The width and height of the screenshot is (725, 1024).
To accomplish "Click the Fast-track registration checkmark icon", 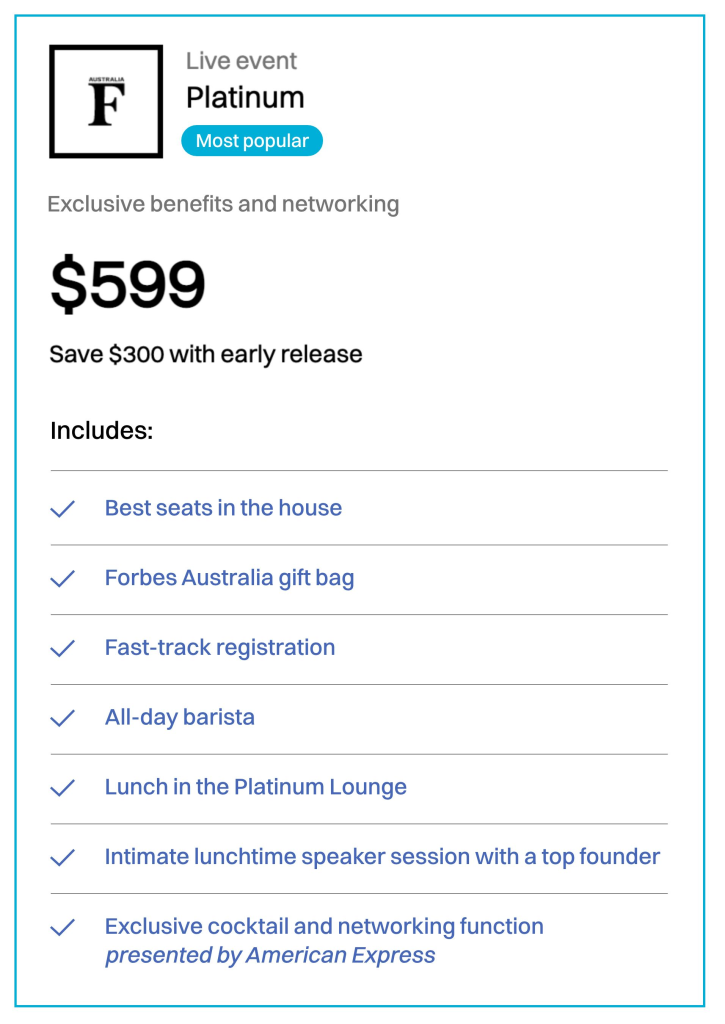I will click(63, 649).
